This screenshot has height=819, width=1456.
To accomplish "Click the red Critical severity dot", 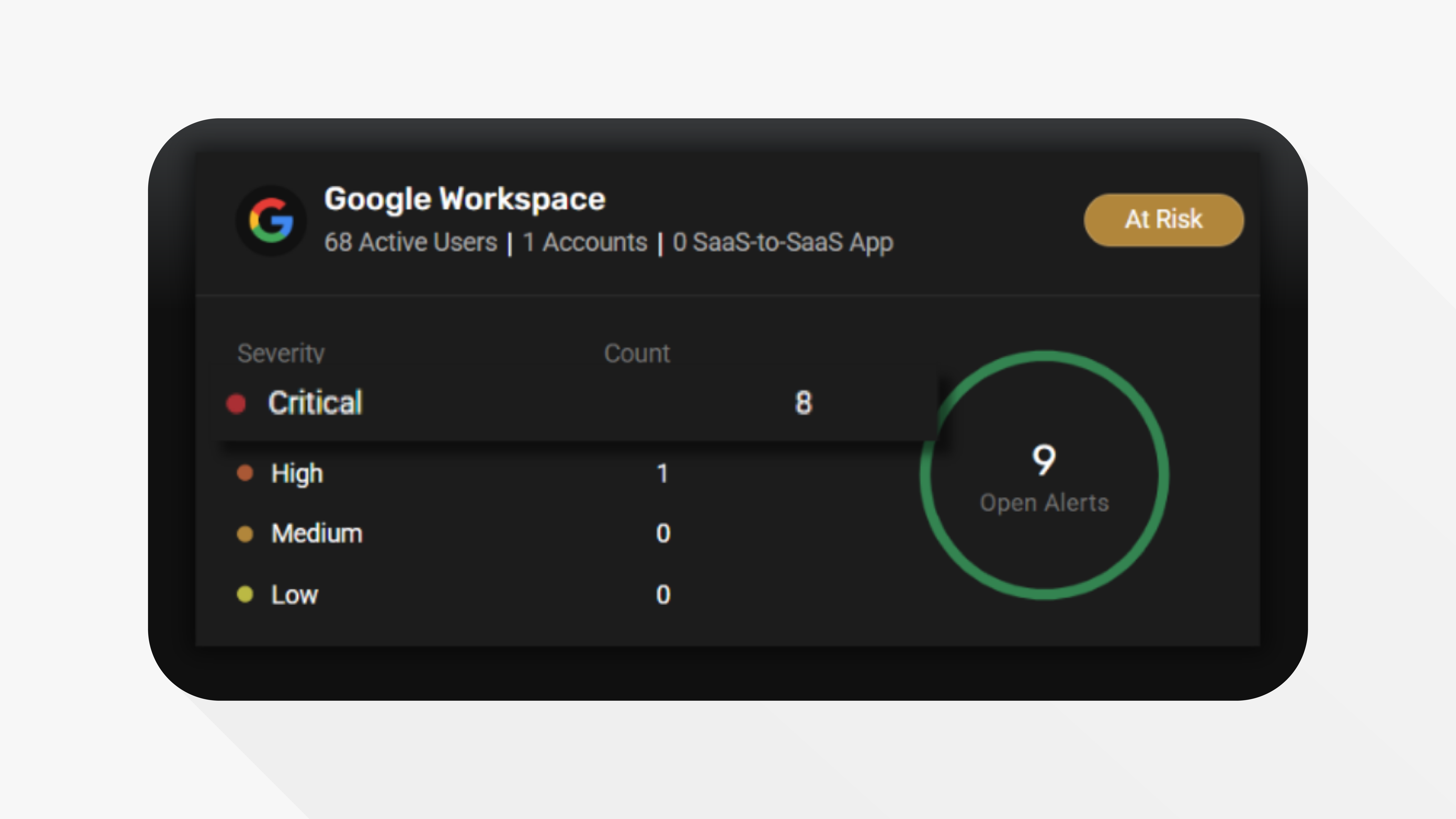I will coord(236,404).
